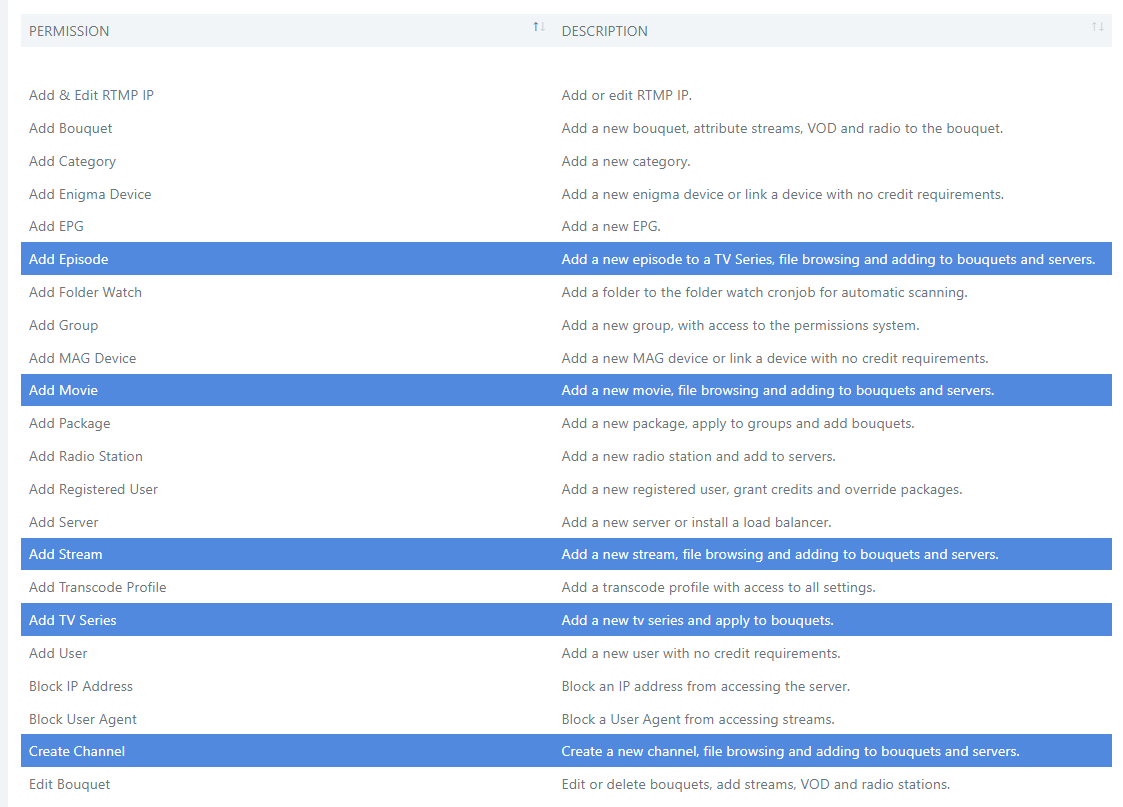
Task: Deselect the highlighted Add Movie row
Action: coord(567,390)
